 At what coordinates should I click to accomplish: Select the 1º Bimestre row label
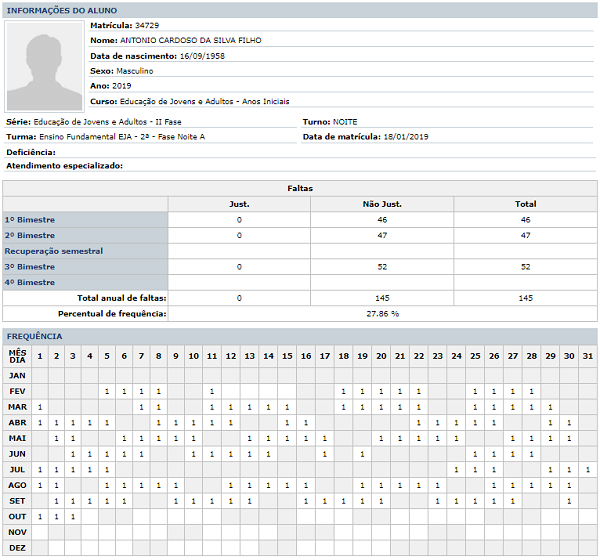[x=30, y=219]
